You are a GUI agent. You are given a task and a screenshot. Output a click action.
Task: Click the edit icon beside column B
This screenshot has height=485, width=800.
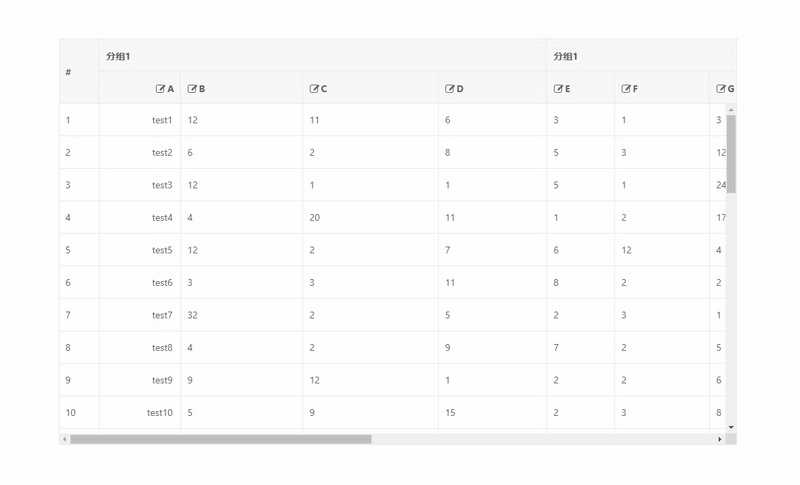point(192,89)
